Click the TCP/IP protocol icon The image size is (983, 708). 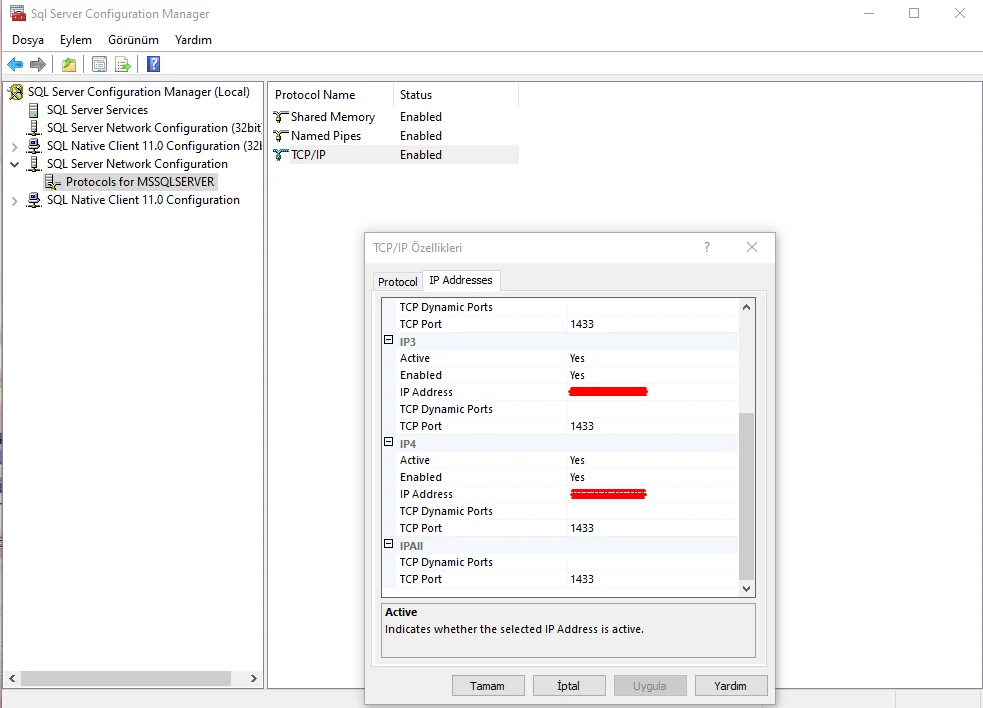click(x=281, y=154)
